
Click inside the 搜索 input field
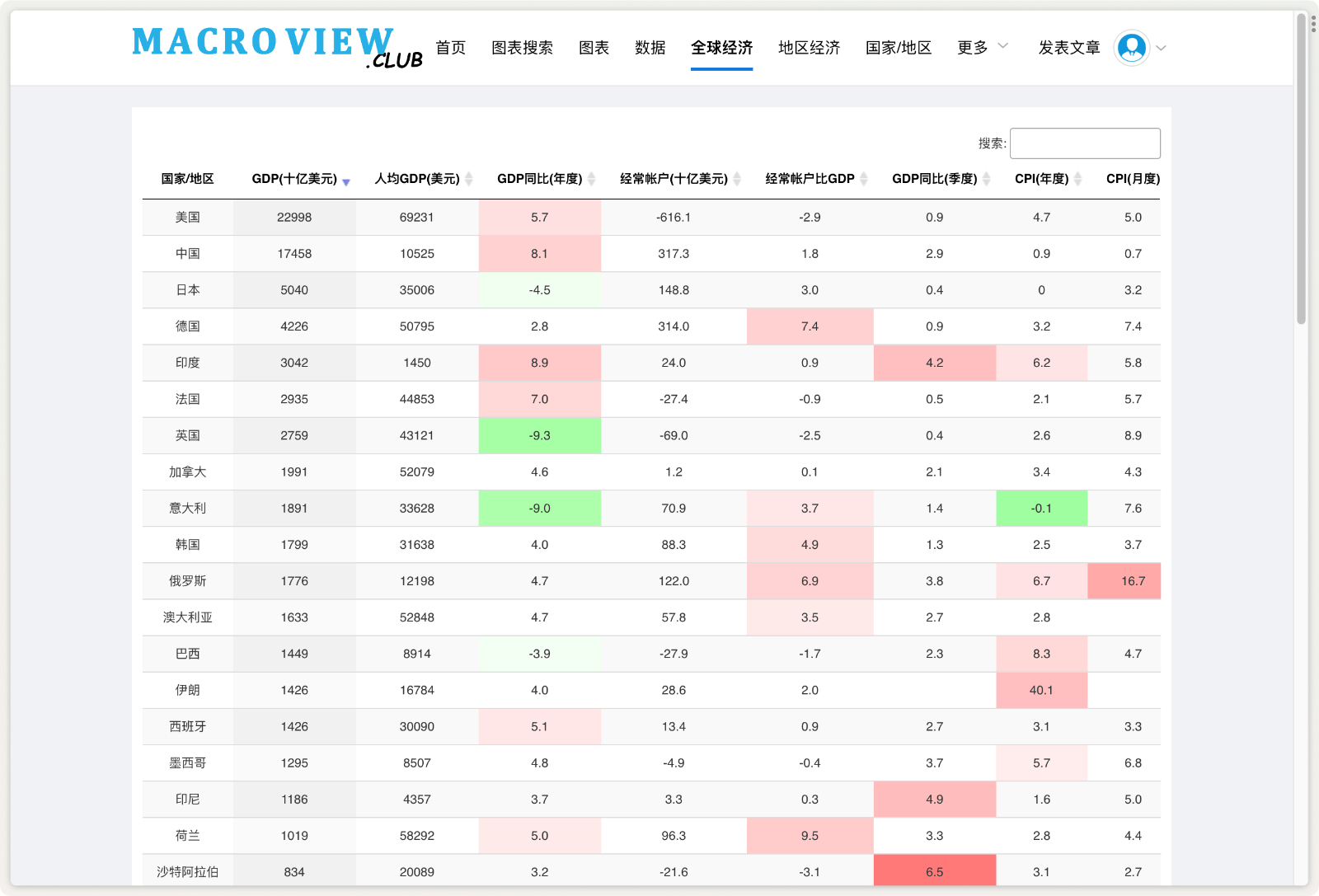coord(1085,143)
